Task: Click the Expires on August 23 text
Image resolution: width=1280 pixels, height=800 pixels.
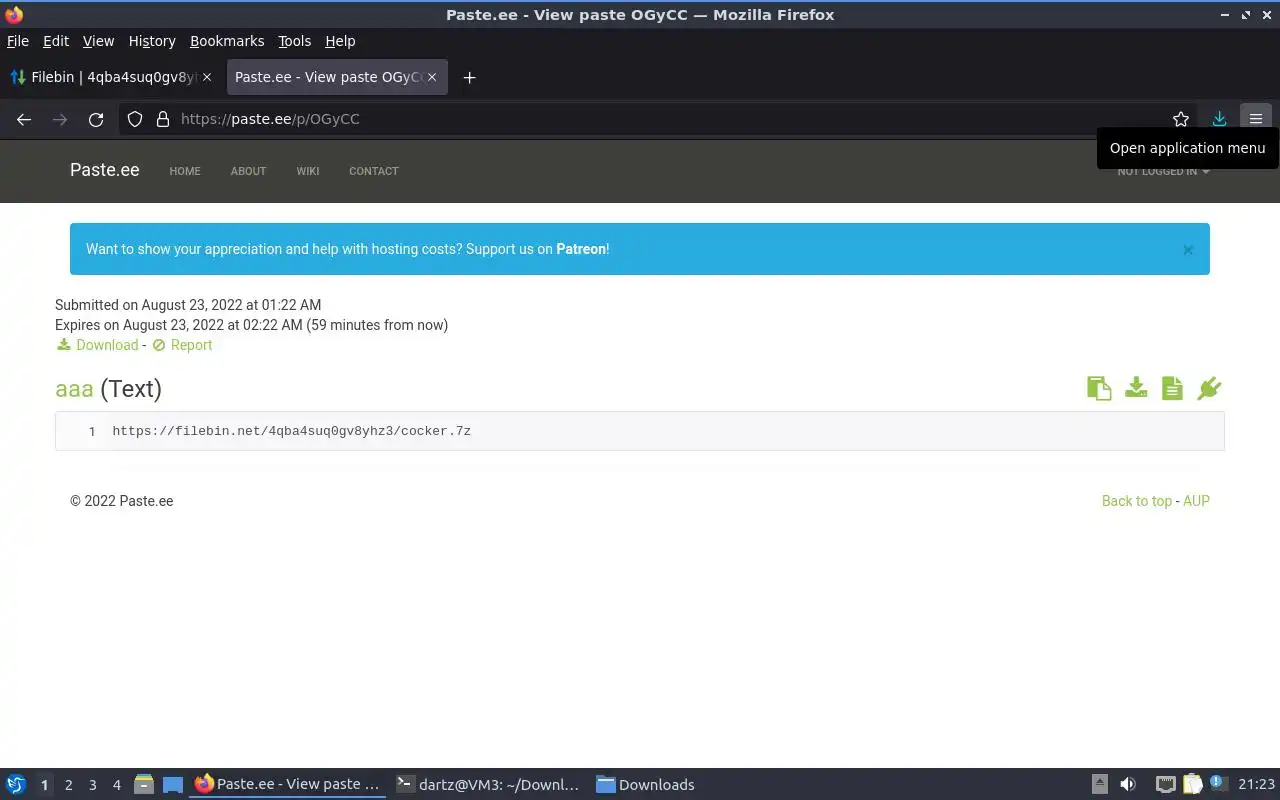Action: point(251,325)
